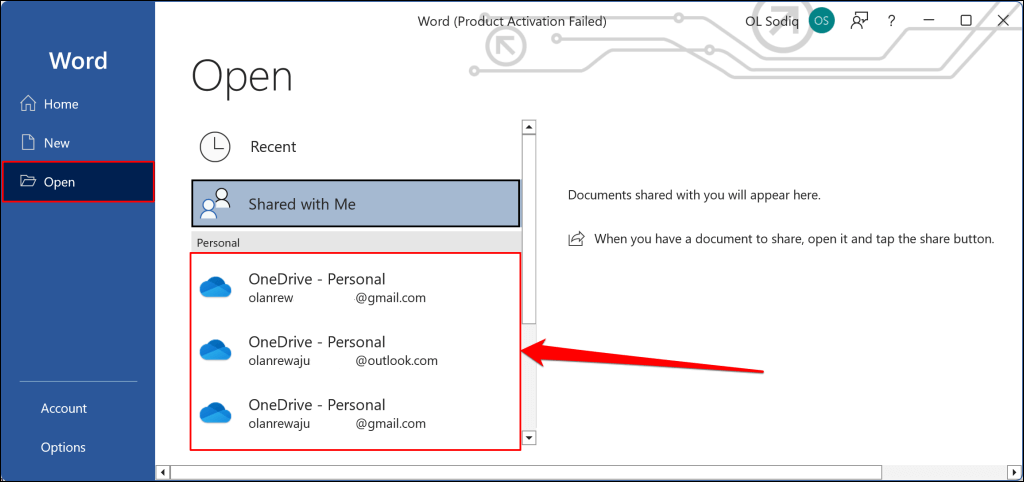Click the OS account avatar circle
1024x482 pixels.
coord(821,21)
